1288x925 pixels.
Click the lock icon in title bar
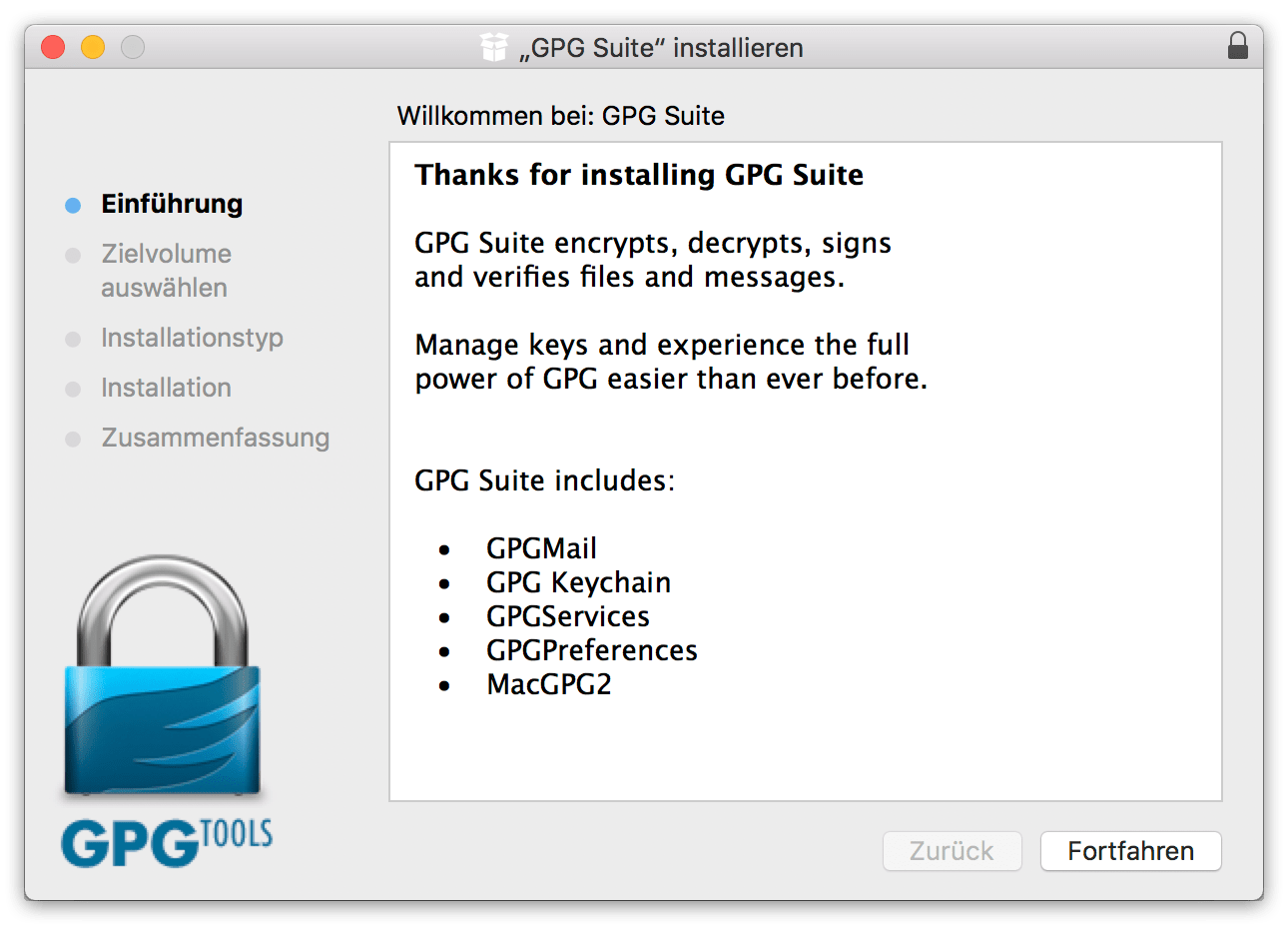coord(1237,46)
